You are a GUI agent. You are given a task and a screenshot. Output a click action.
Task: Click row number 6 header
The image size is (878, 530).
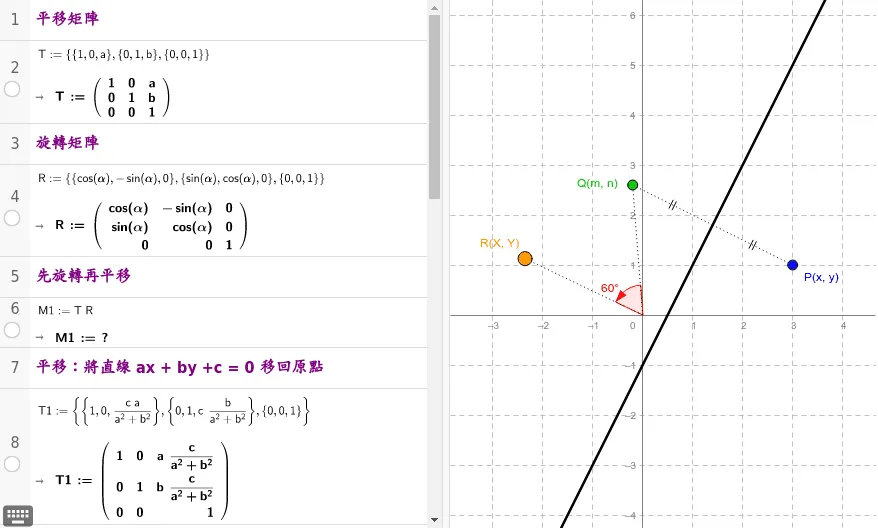(15, 308)
